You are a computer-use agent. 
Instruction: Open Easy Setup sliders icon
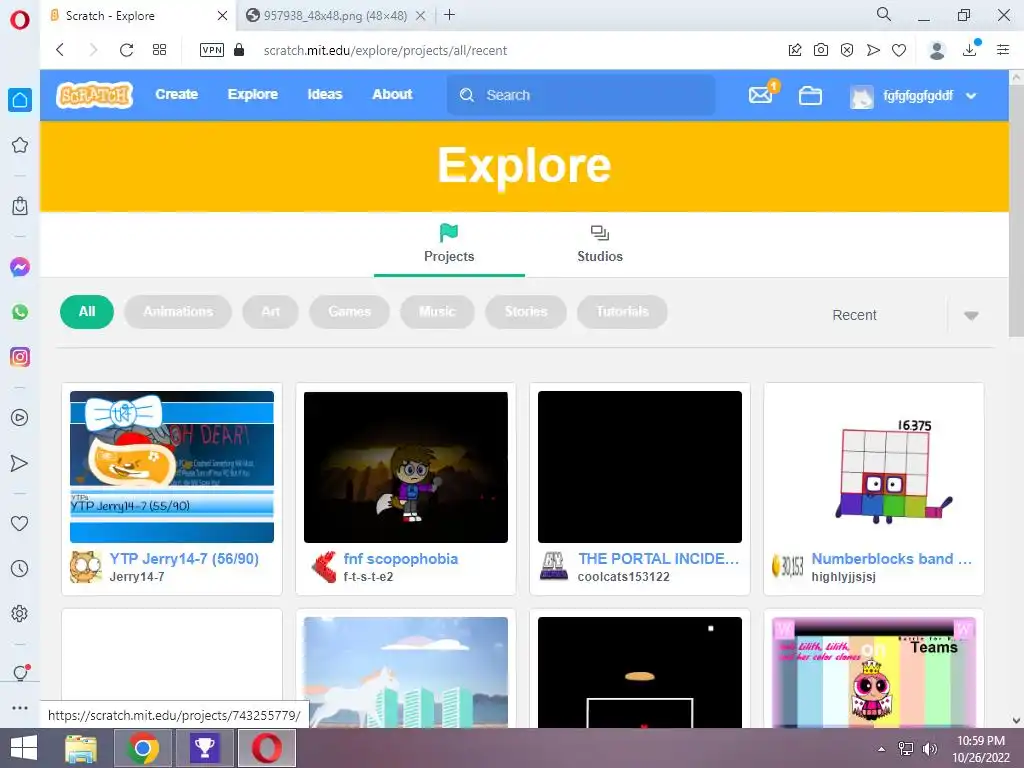[1003, 50]
